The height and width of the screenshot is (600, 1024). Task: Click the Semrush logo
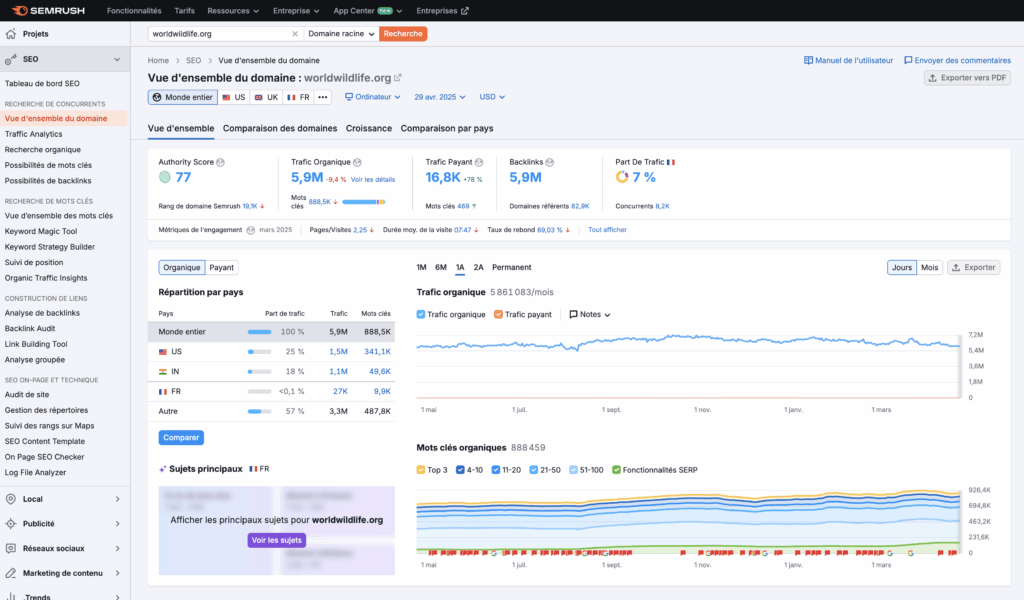tap(48, 10)
